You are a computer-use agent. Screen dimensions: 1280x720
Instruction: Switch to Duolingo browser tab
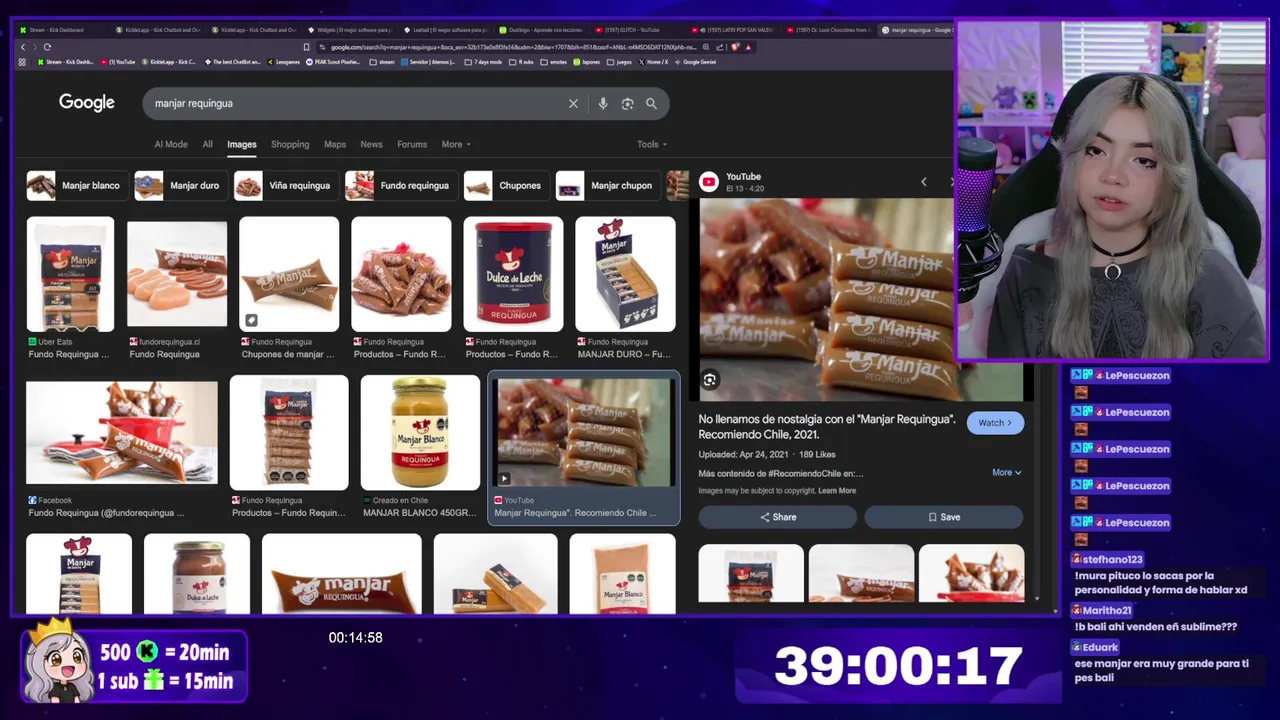click(540, 30)
